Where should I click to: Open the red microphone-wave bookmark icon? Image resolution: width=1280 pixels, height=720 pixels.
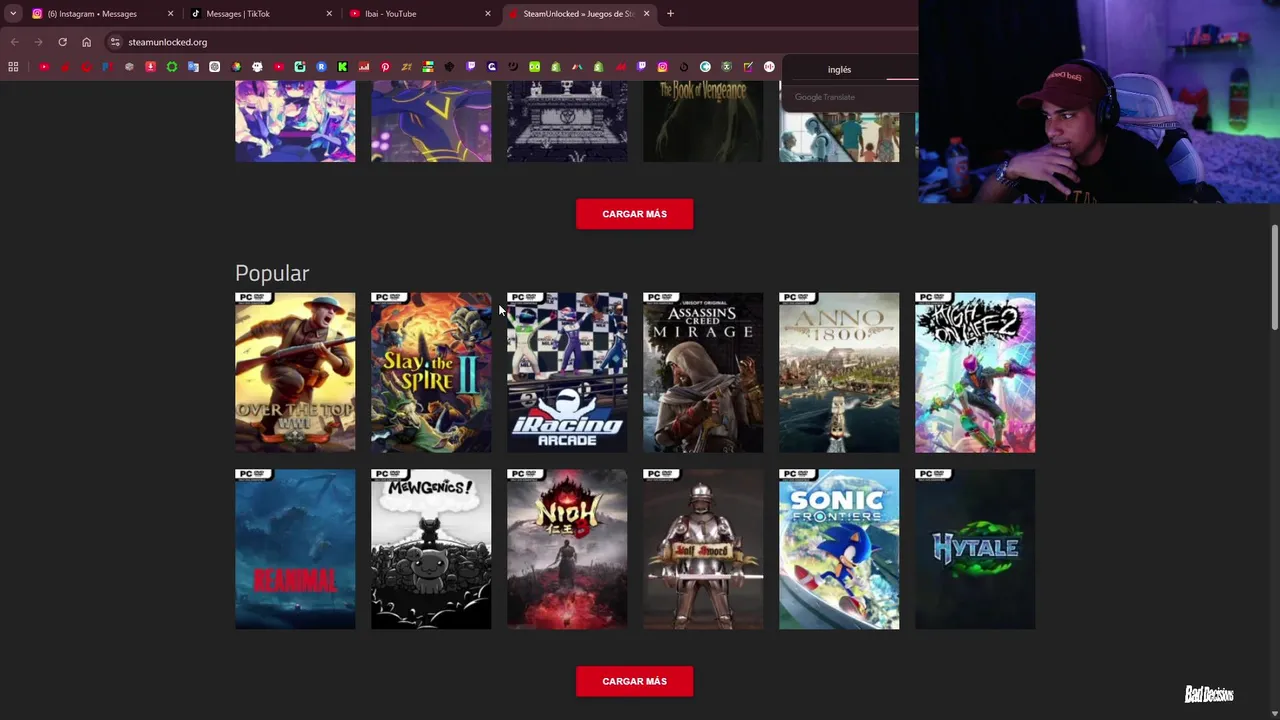click(x=769, y=67)
